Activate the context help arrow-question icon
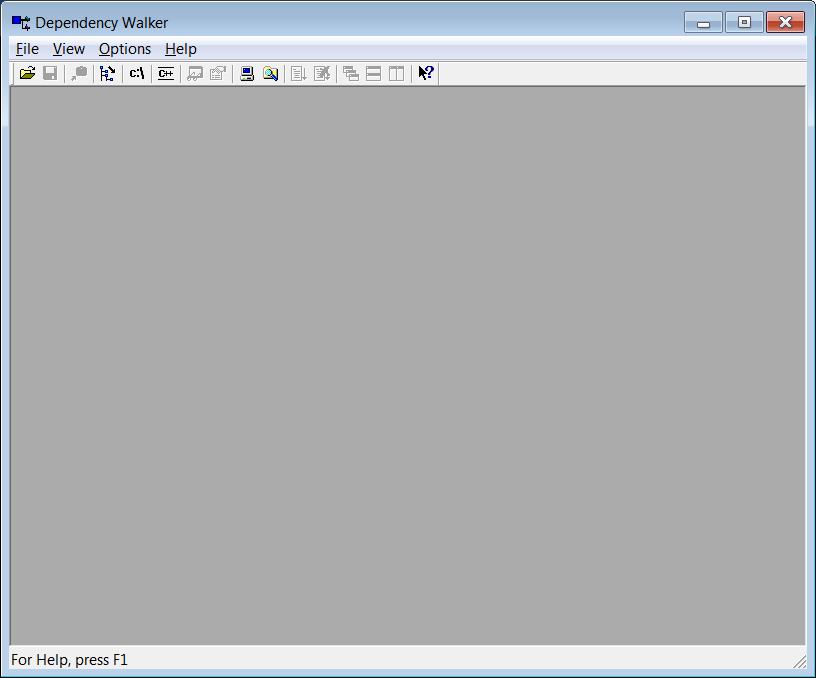This screenshot has width=816, height=678. tap(426, 73)
